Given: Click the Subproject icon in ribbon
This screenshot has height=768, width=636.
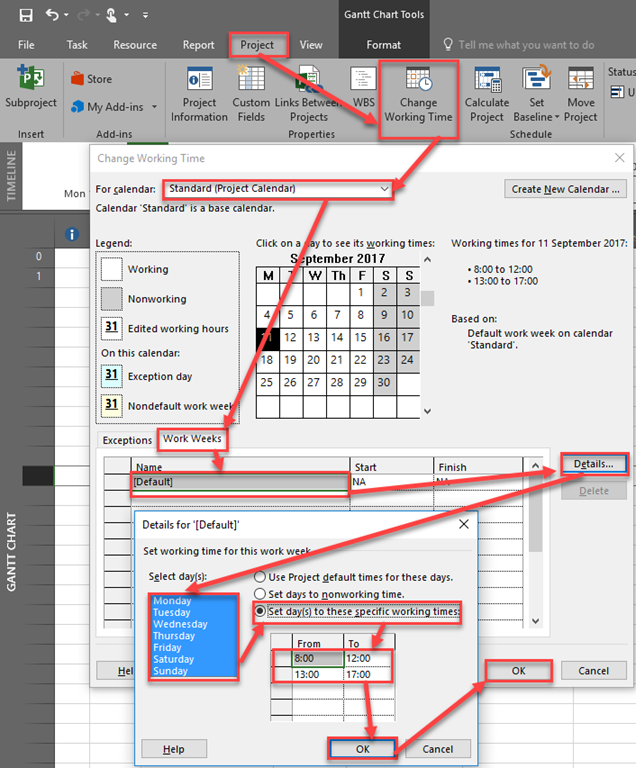Looking at the screenshot, I should pos(30,82).
